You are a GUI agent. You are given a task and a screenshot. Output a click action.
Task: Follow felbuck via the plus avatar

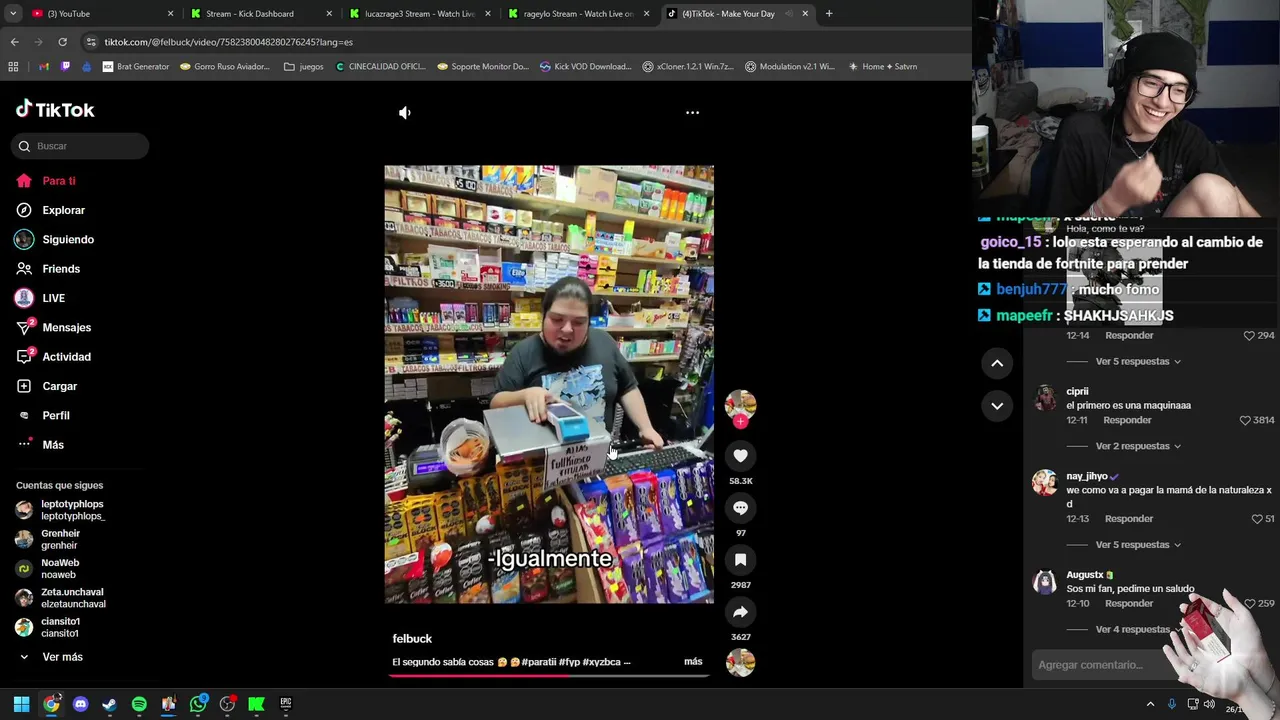pos(740,422)
